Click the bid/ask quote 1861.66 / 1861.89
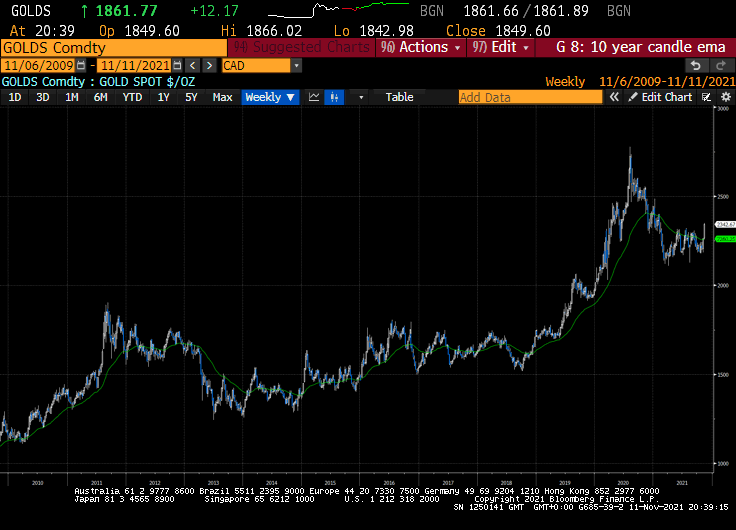 (526, 11)
